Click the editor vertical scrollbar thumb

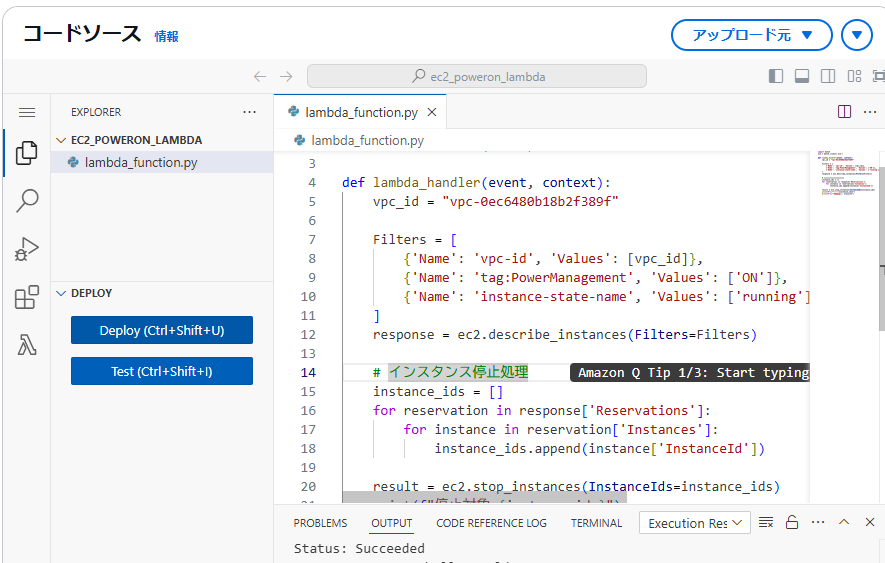pos(882,248)
